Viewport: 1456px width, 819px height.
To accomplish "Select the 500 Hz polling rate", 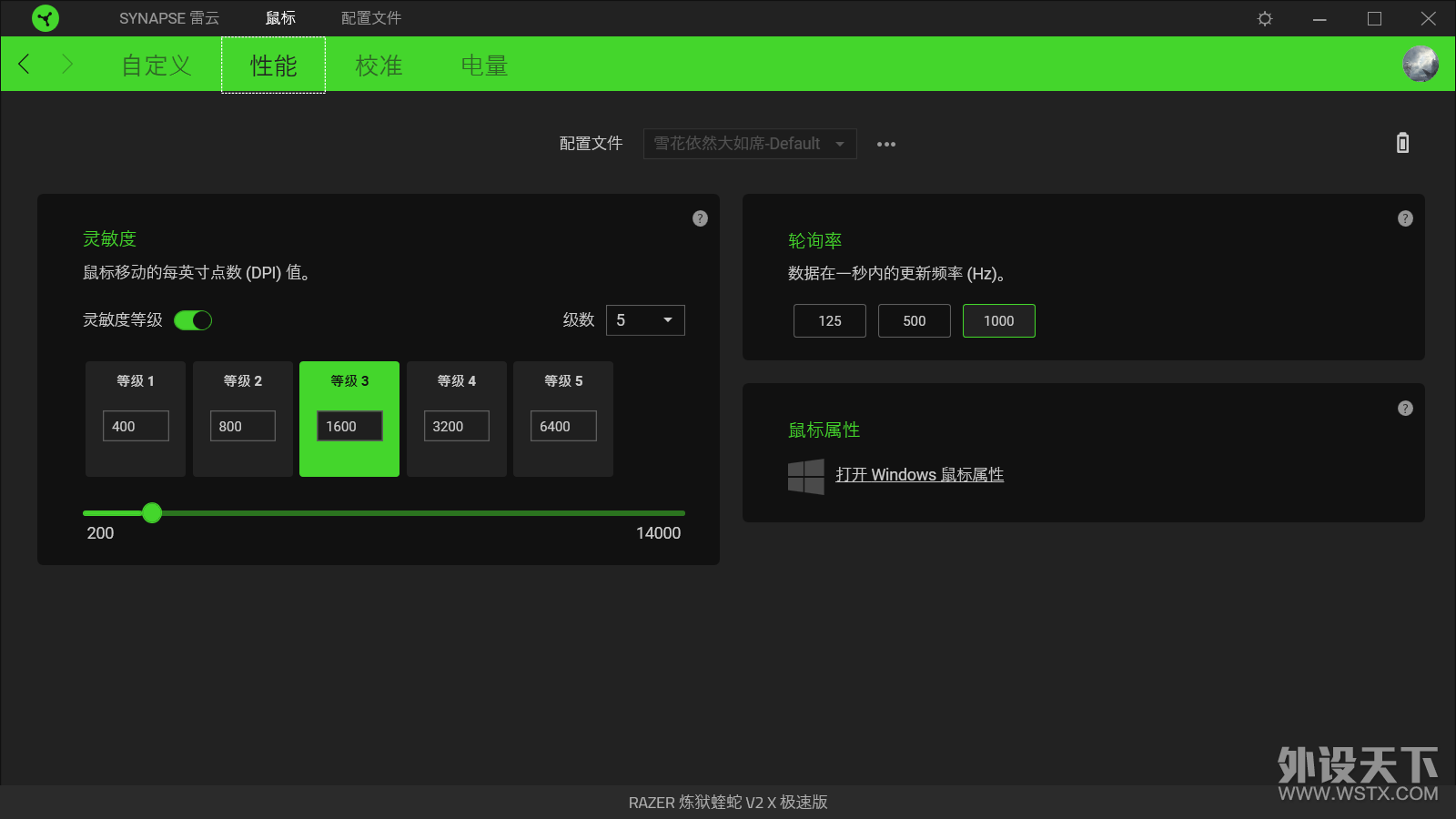I will [914, 321].
